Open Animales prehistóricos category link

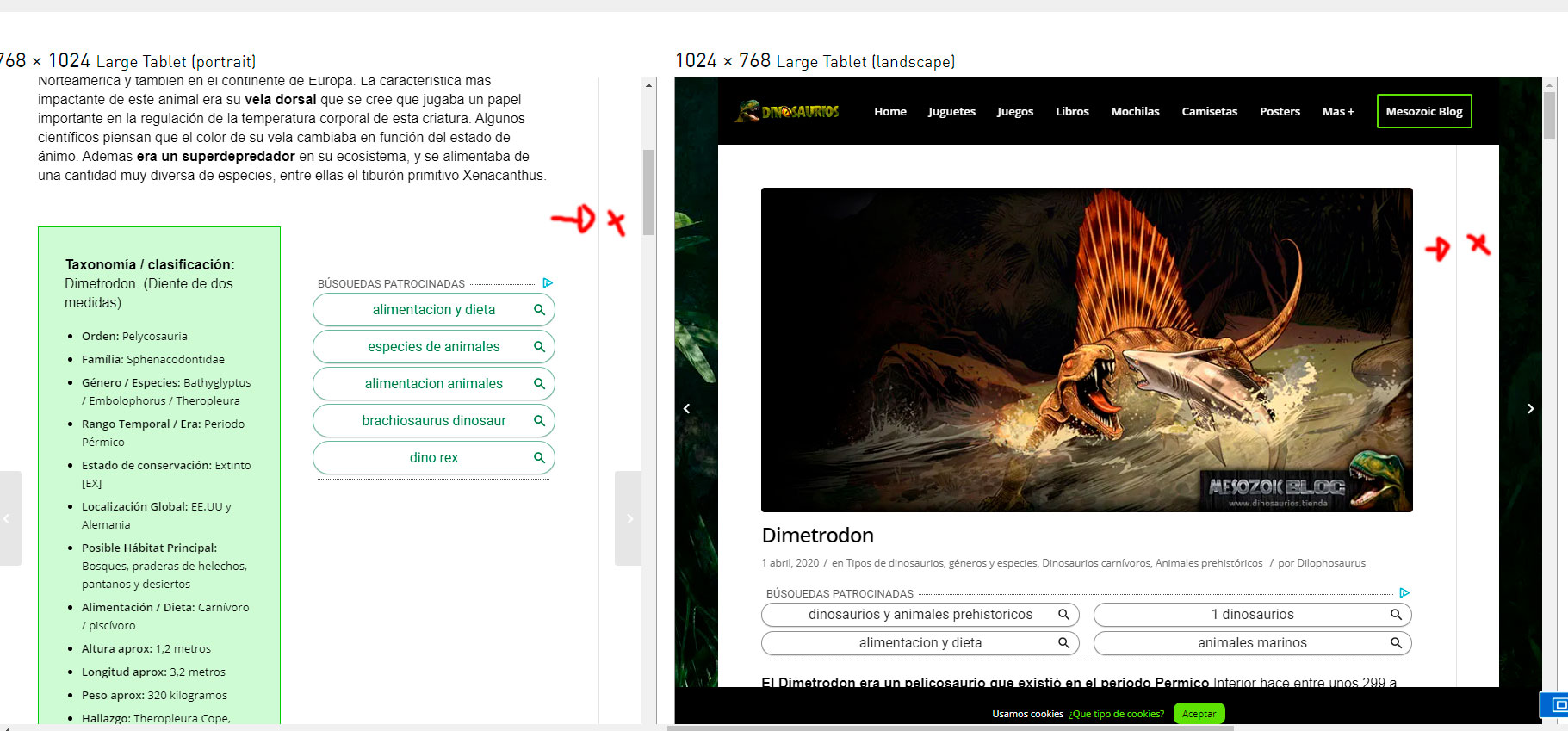1209,563
